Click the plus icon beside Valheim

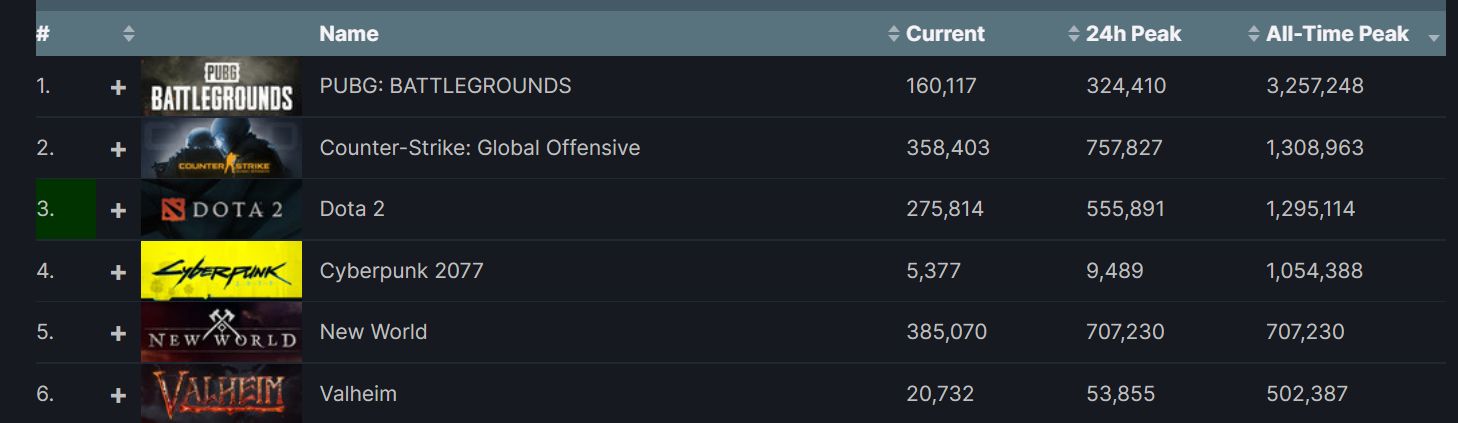(x=118, y=395)
